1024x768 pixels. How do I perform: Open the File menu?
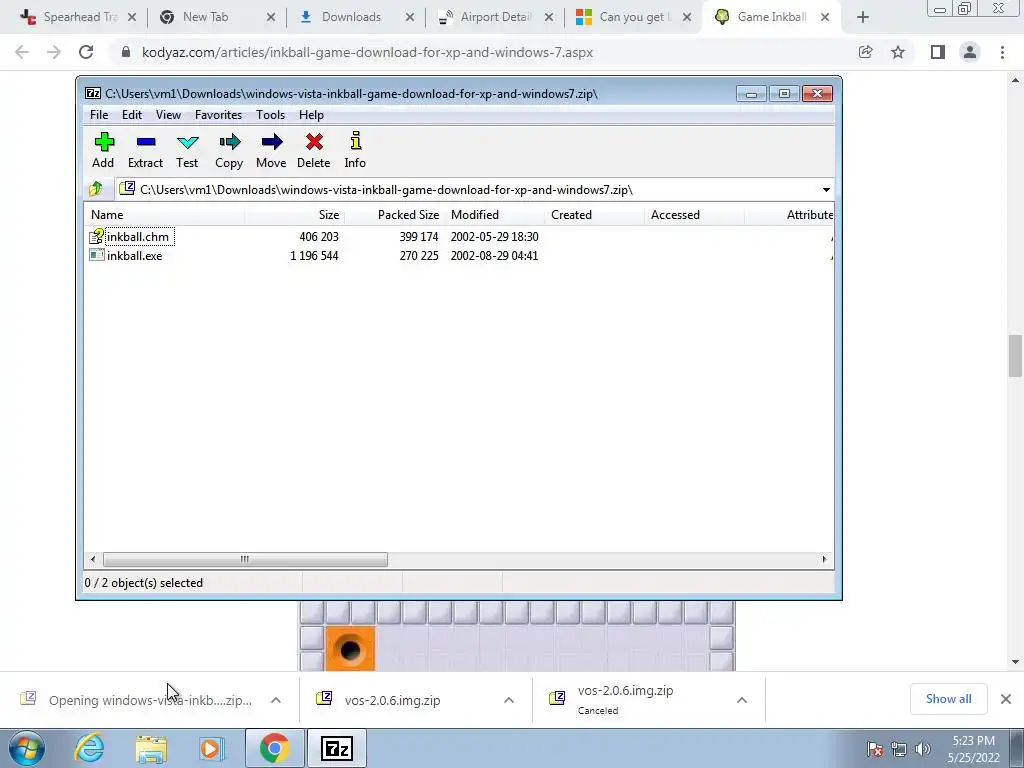pos(99,115)
